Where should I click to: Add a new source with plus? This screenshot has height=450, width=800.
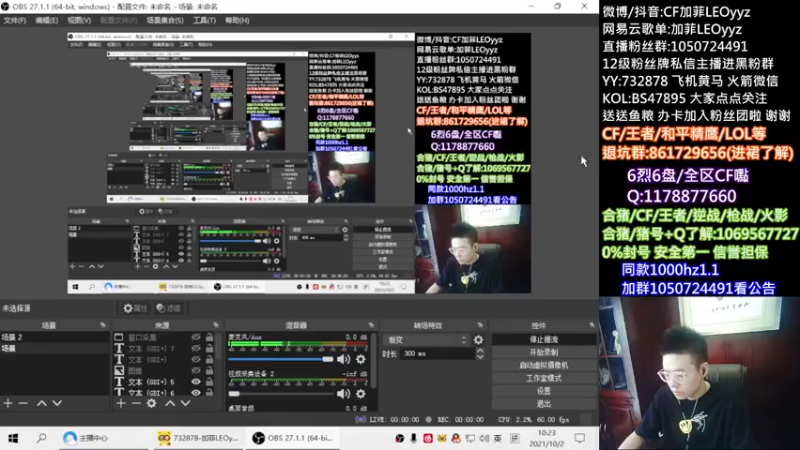click(120, 403)
